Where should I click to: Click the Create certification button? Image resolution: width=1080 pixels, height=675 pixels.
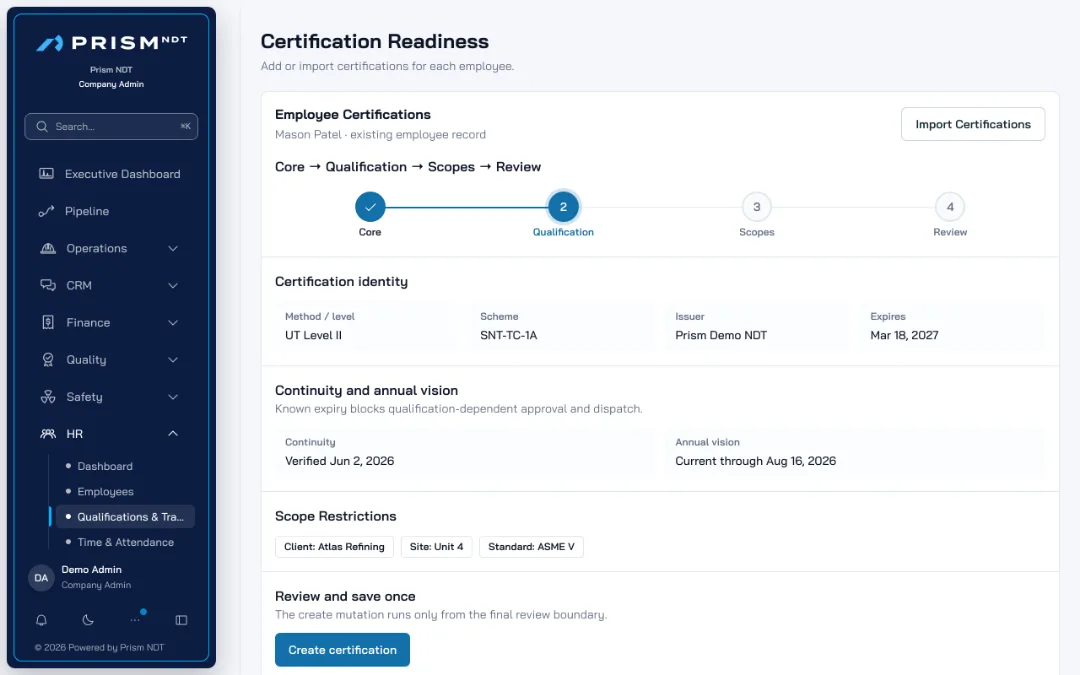pos(342,650)
